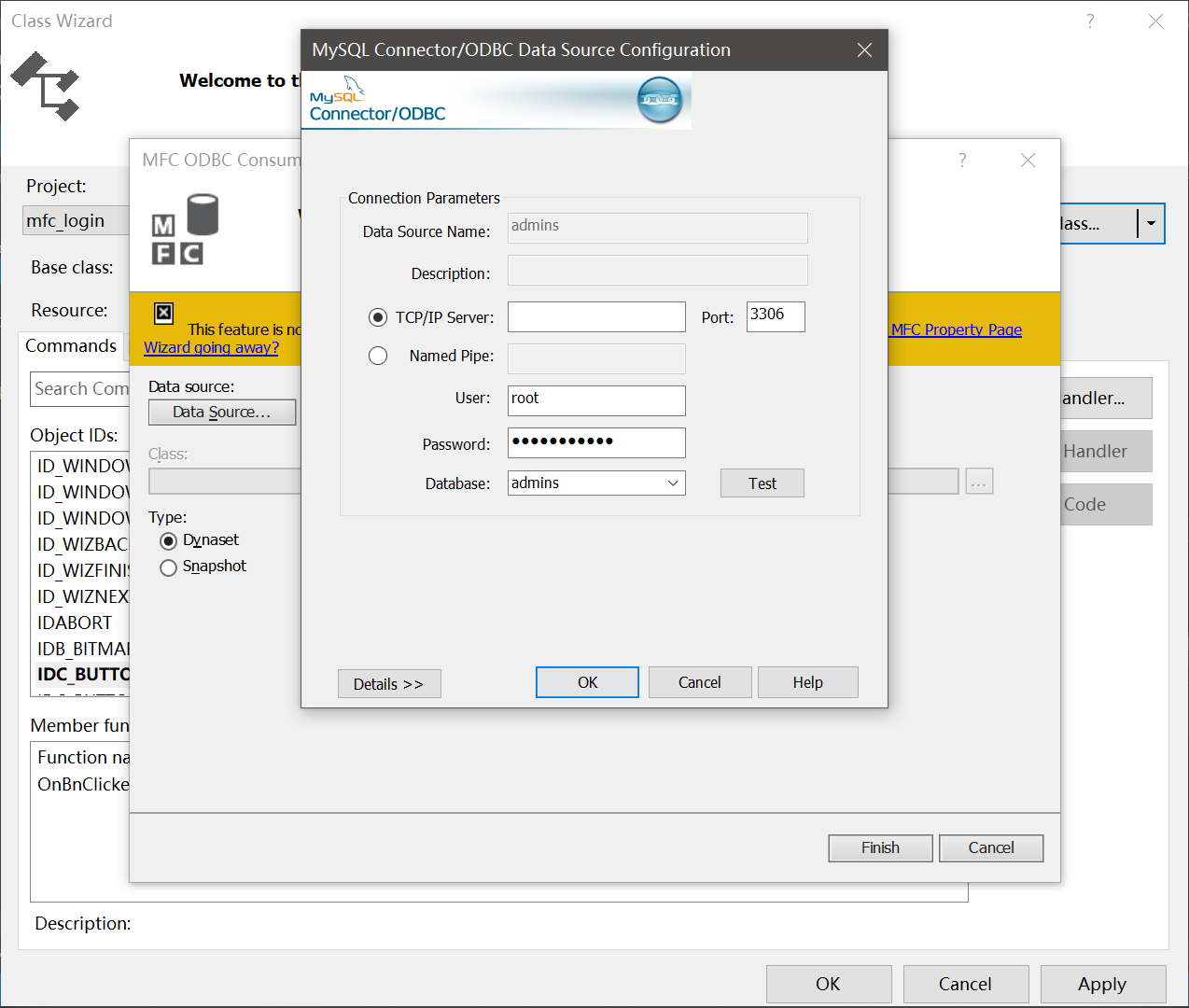Cancel the MySQL data source configuration

pos(700,682)
